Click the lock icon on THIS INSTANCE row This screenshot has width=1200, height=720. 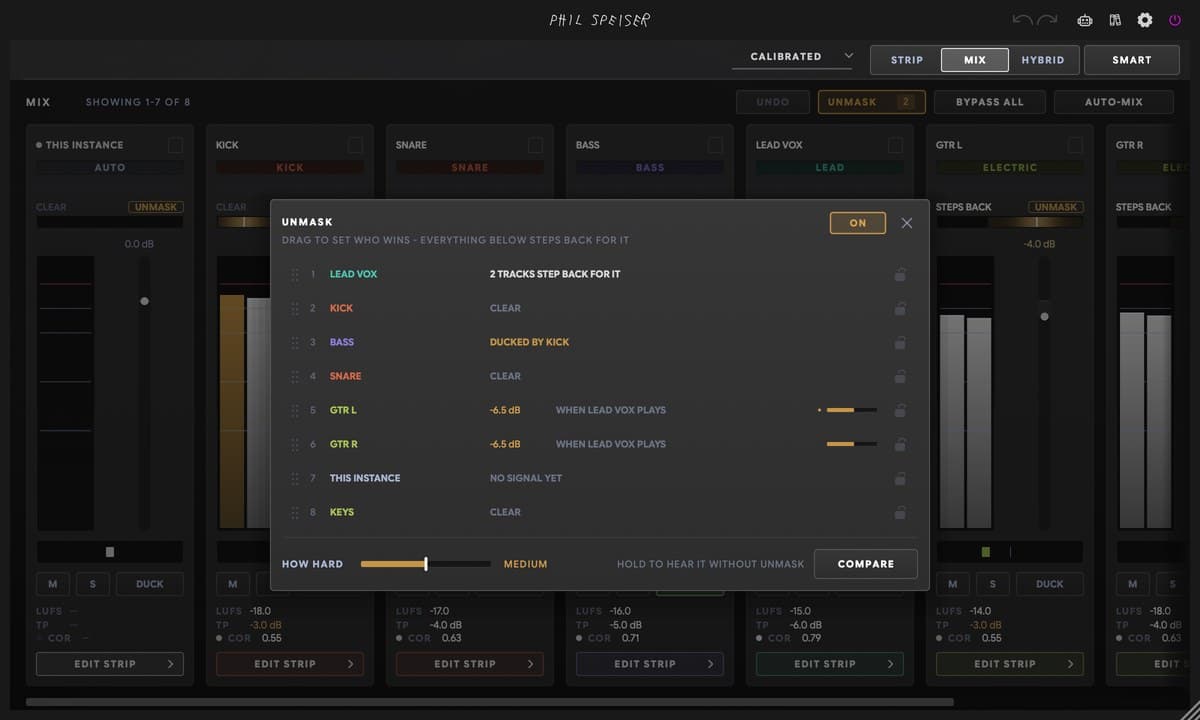coord(900,478)
